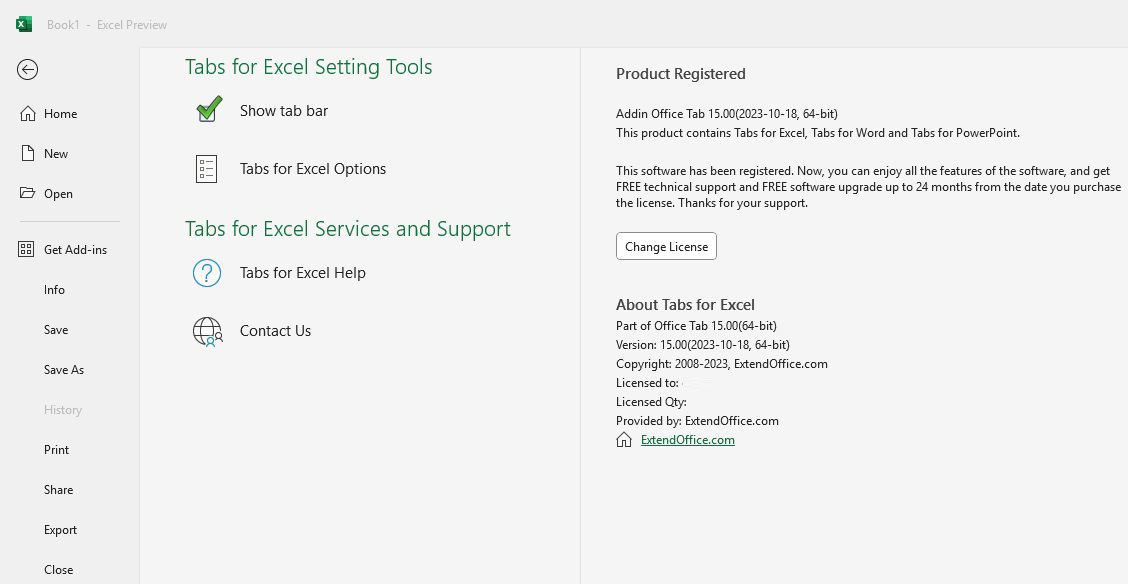Open the Export page
1128x584 pixels.
(60, 530)
